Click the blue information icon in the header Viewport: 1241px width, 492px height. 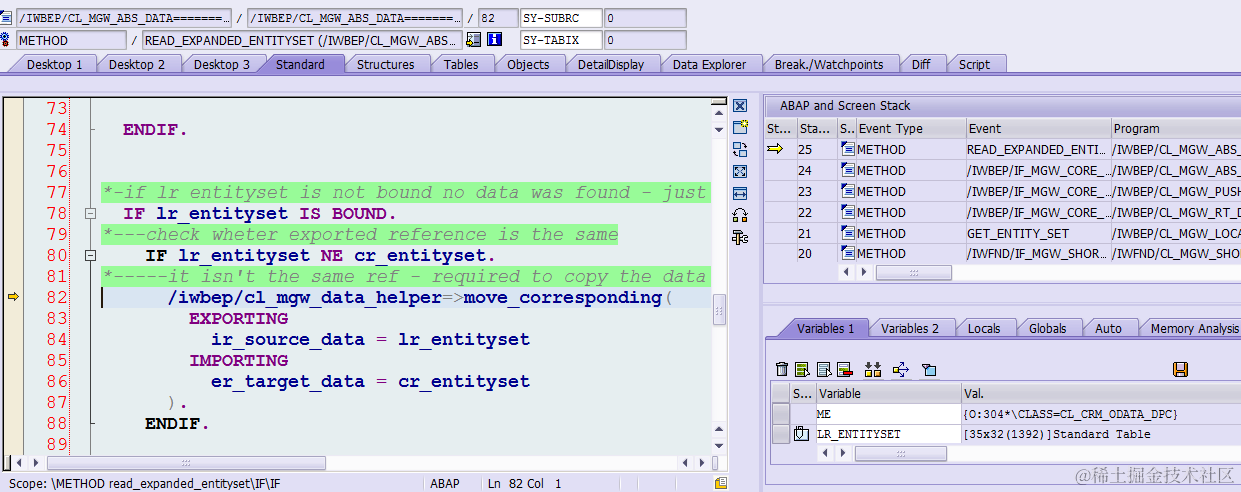(x=494, y=40)
